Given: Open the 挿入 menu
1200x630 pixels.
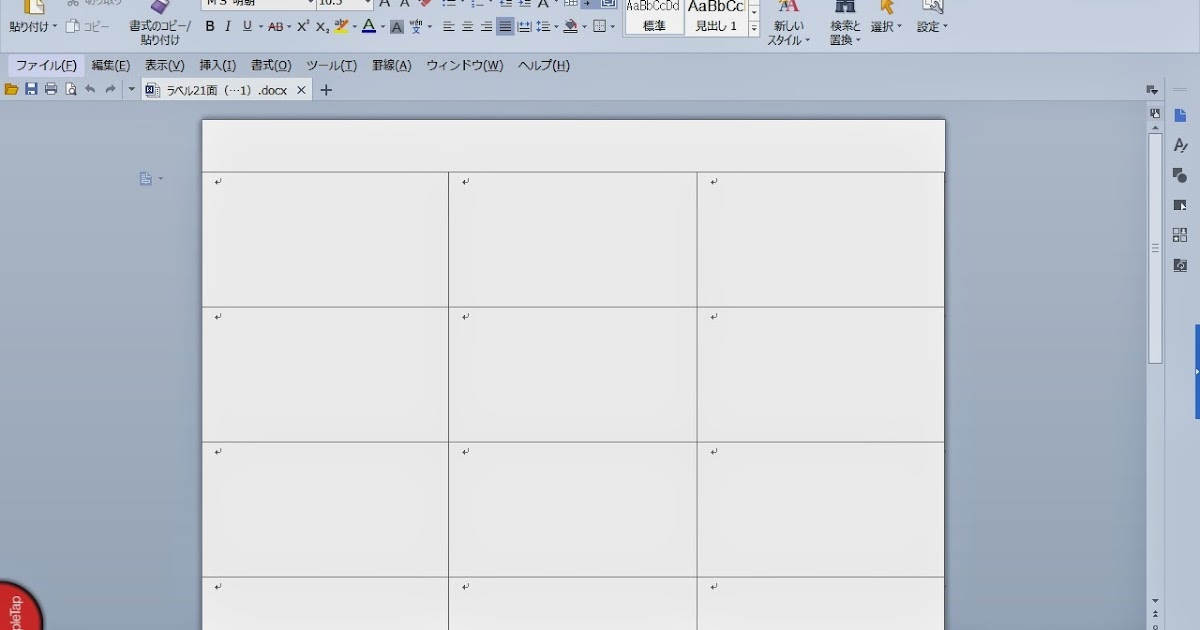Looking at the screenshot, I should (217, 66).
